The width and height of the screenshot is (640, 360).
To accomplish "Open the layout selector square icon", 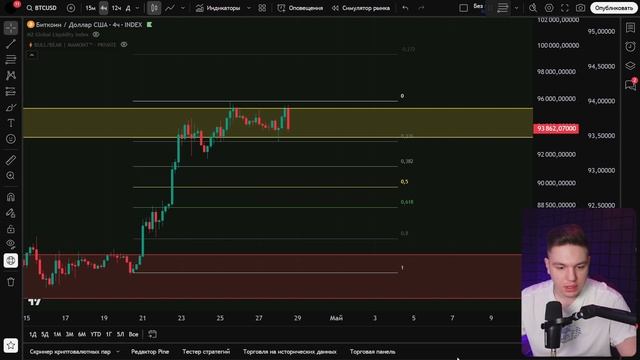I will (x=463, y=8).
